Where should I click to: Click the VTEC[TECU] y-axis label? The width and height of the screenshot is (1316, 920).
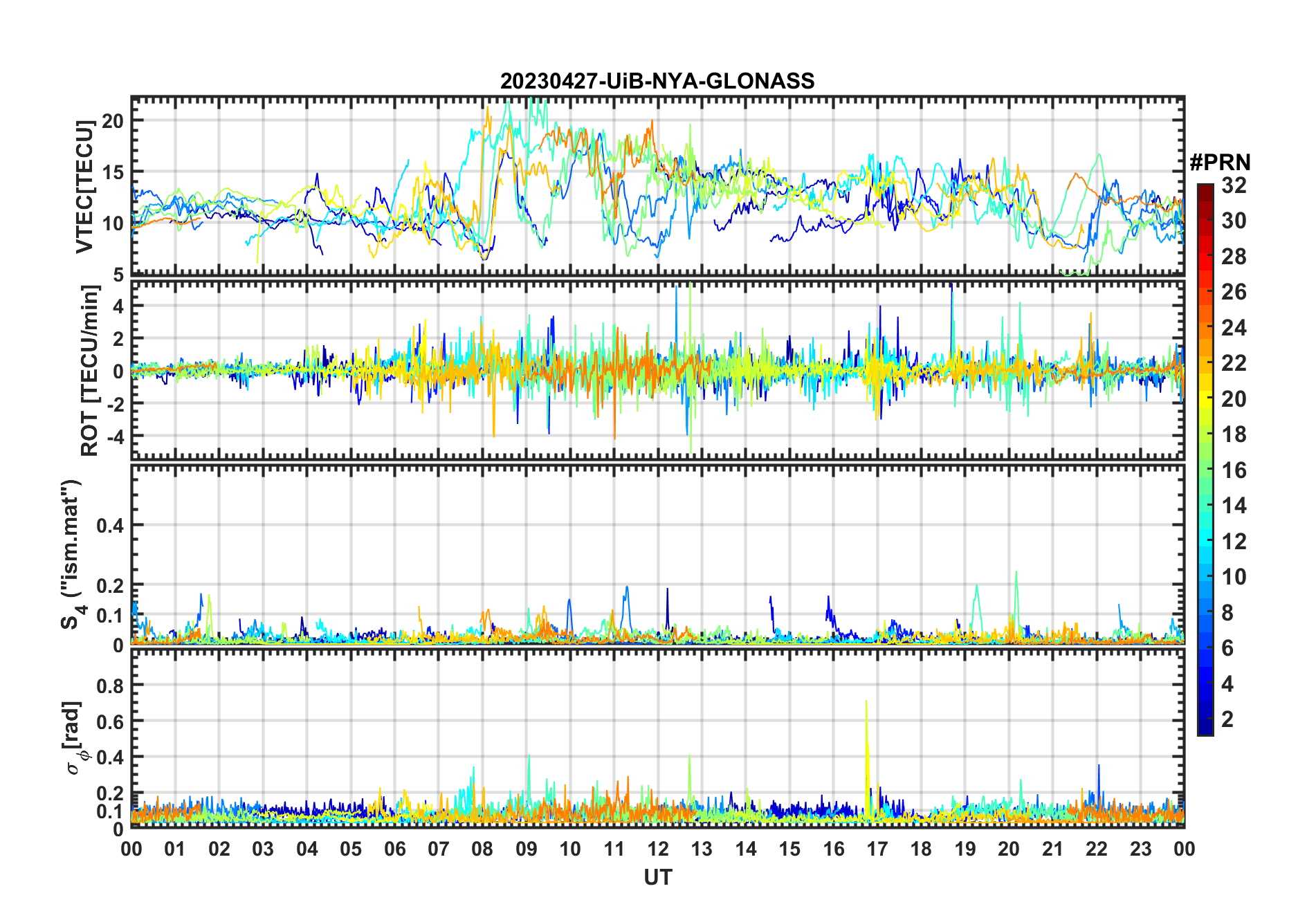(85, 186)
